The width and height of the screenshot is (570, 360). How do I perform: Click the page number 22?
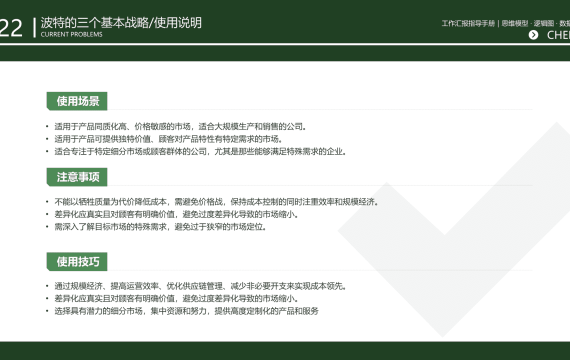tap(11, 28)
